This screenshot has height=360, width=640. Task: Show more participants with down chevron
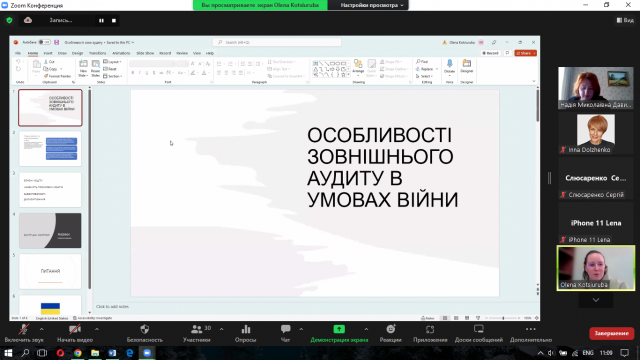pyautogui.click(x=596, y=300)
